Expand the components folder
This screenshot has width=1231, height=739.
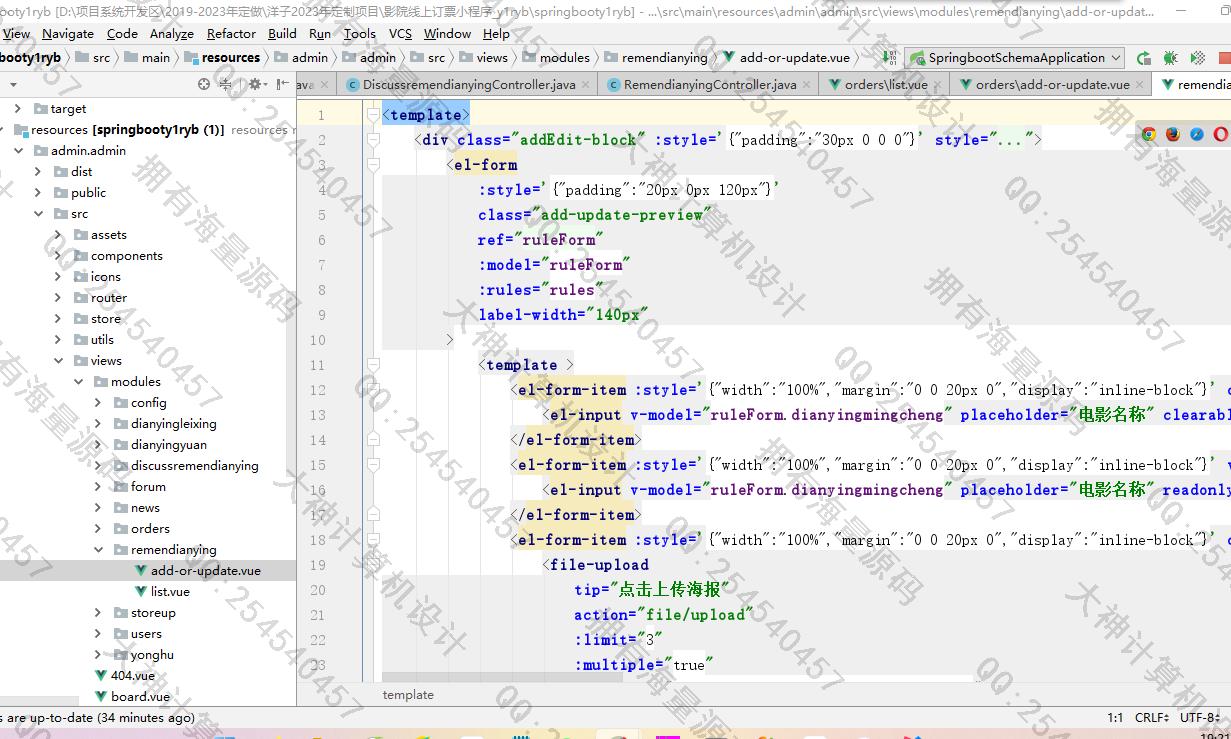pyautogui.click(x=58, y=255)
